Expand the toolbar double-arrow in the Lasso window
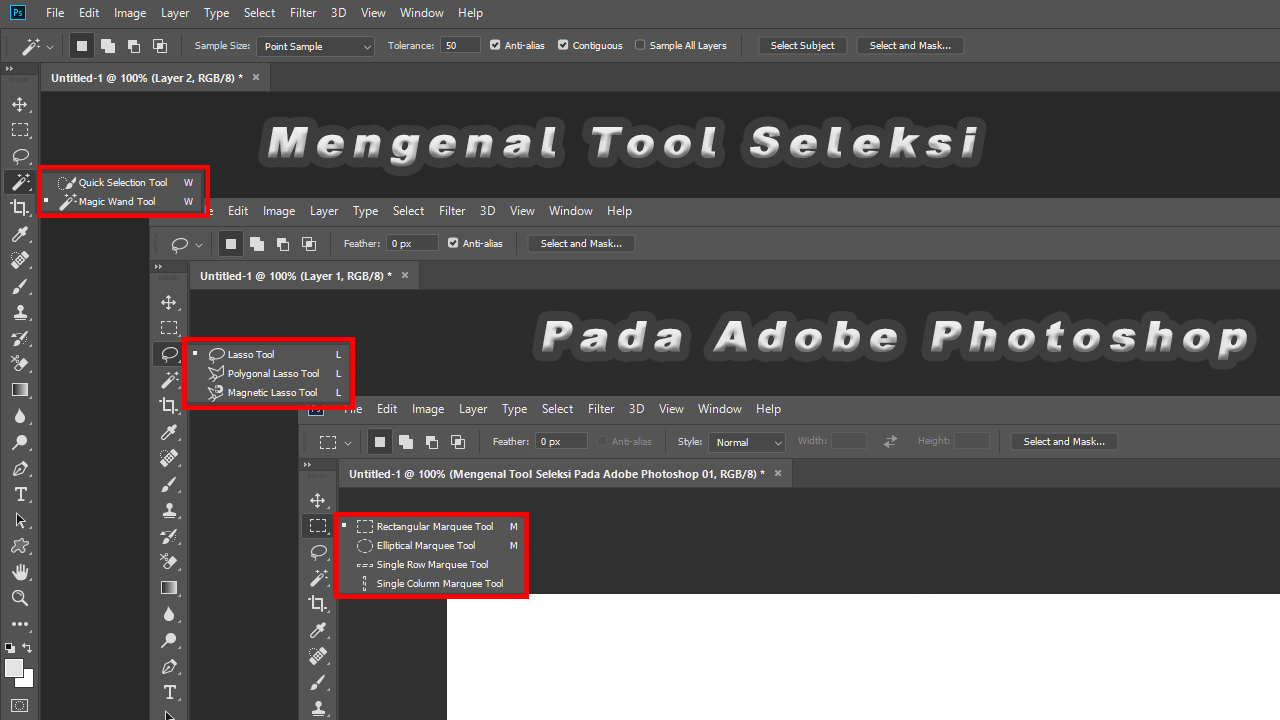This screenshot has height=720, width=1280. pyautogui.click(x=157, y=267)
